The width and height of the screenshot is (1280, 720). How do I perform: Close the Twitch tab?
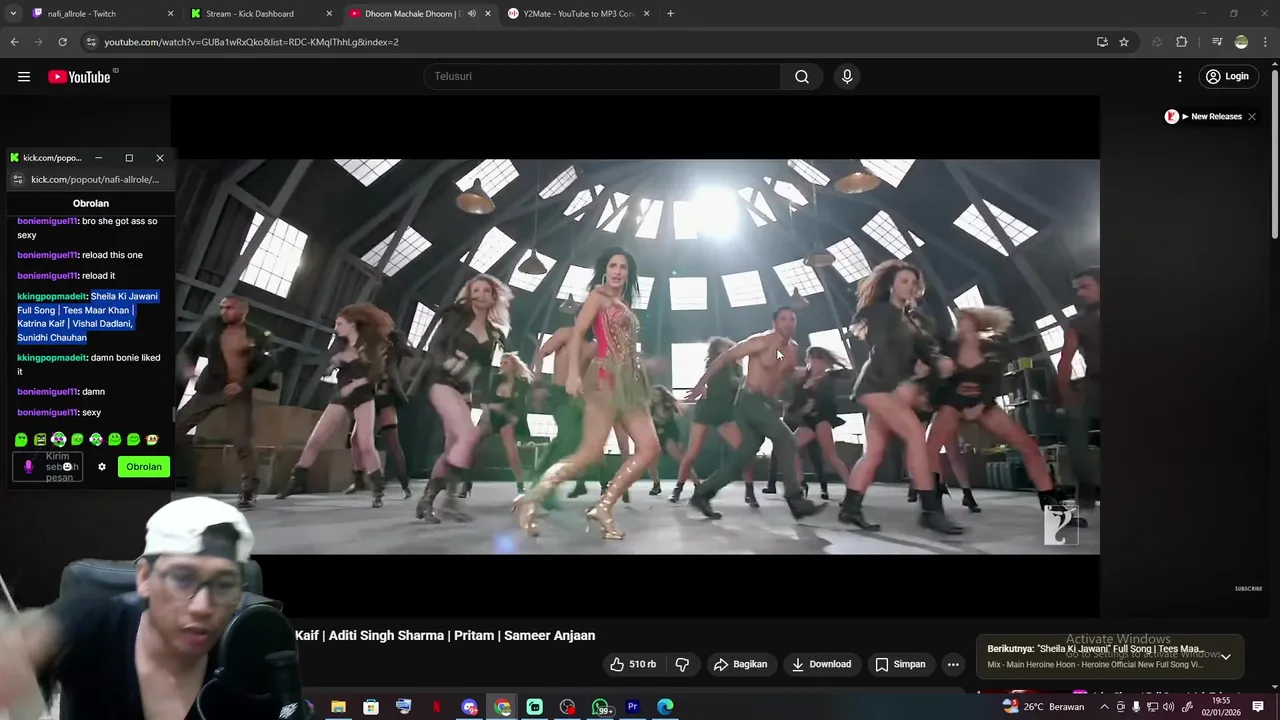[x=170, y=14]
